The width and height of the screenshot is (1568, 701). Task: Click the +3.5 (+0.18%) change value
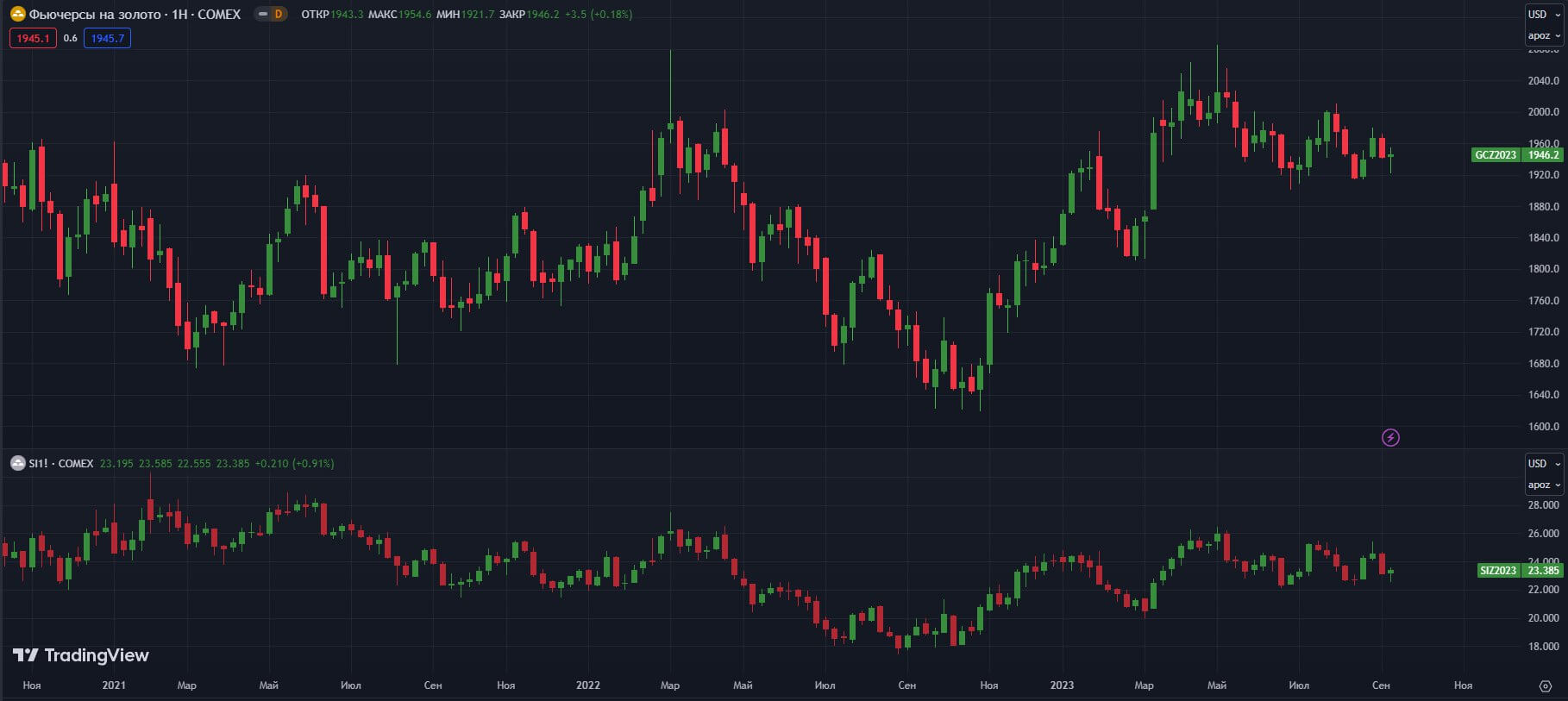(599, 15)
